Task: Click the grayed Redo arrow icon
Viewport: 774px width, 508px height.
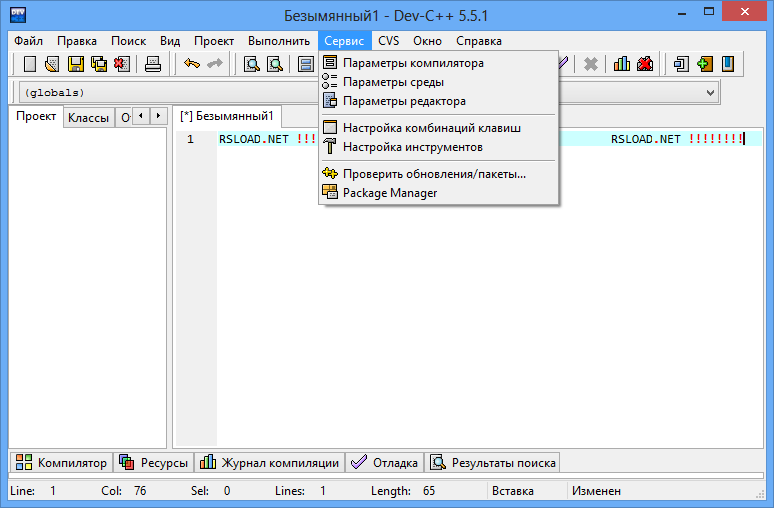Action: pyautogui.click(x=215, y=64)
